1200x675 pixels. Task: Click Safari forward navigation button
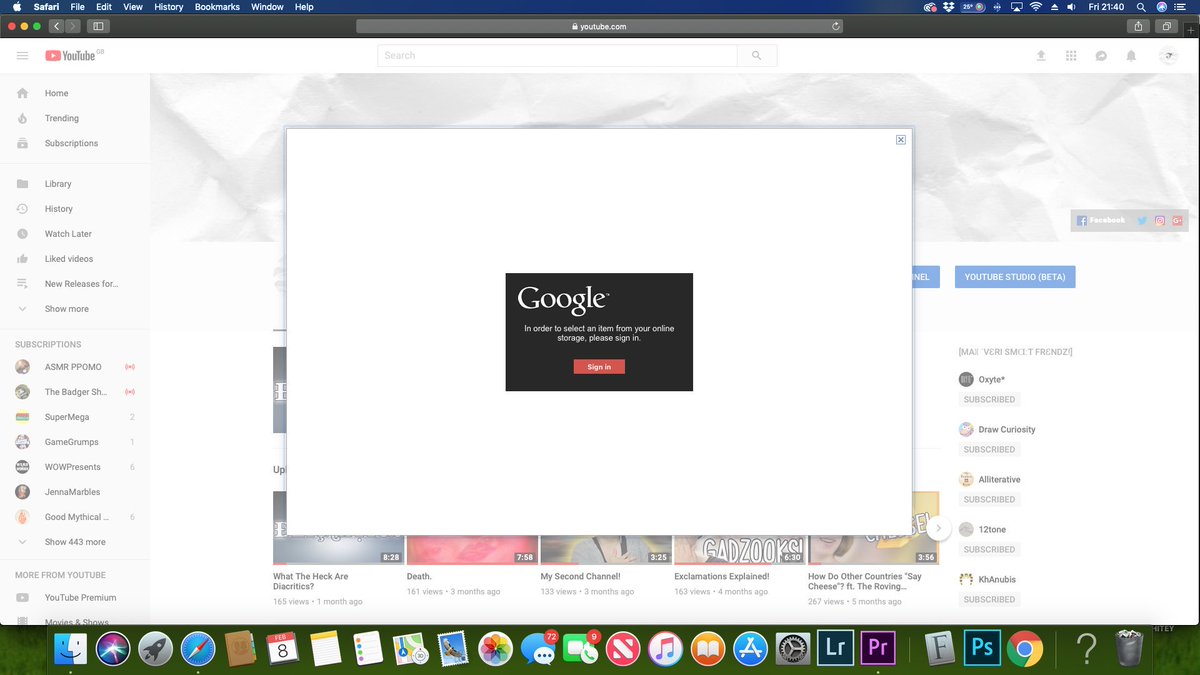pyautogui.click(x=72, y=26)
